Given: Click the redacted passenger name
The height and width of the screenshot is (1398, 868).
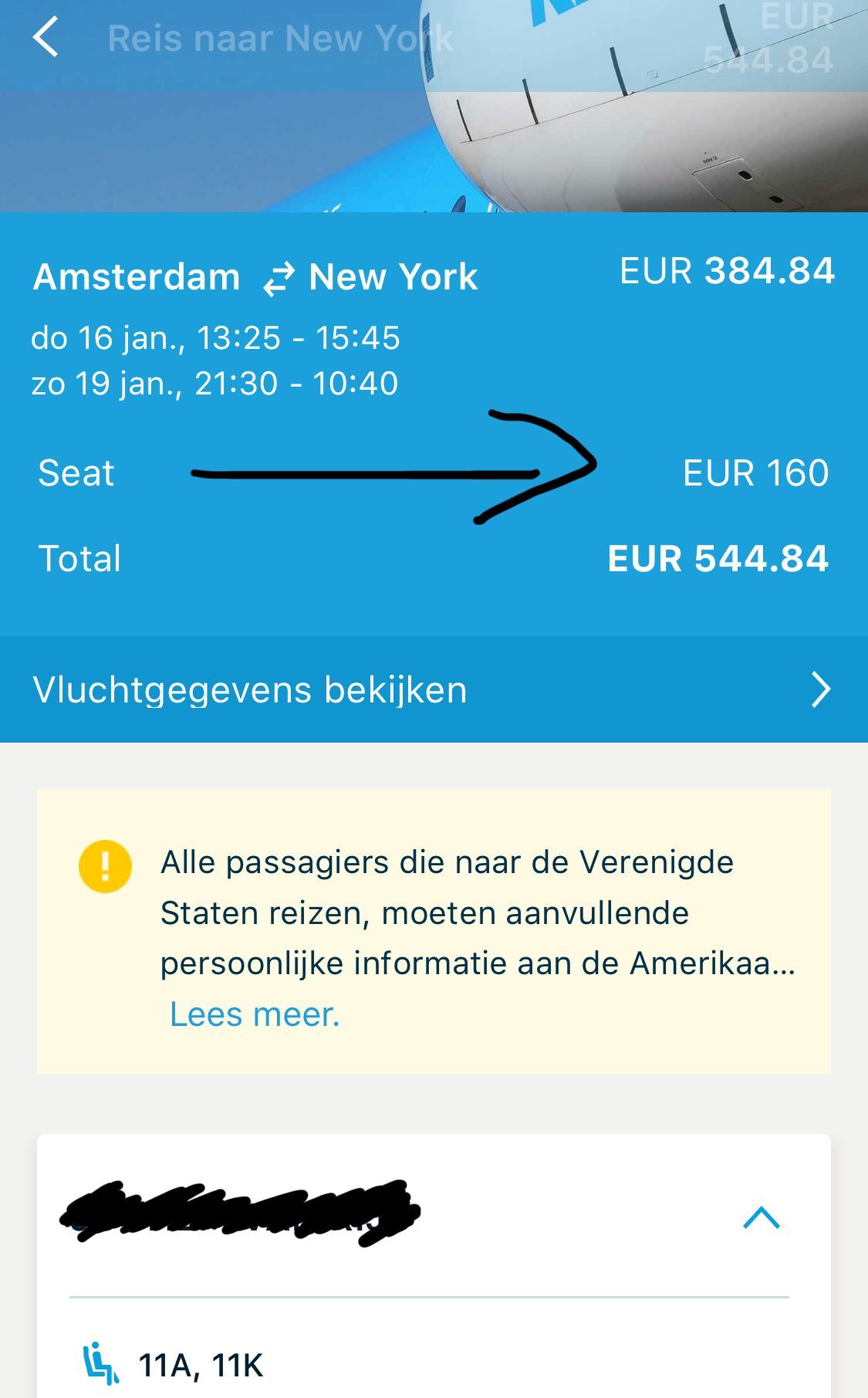Looking at the screenshot, I should pyautogui.click(x=240, y=1212).
